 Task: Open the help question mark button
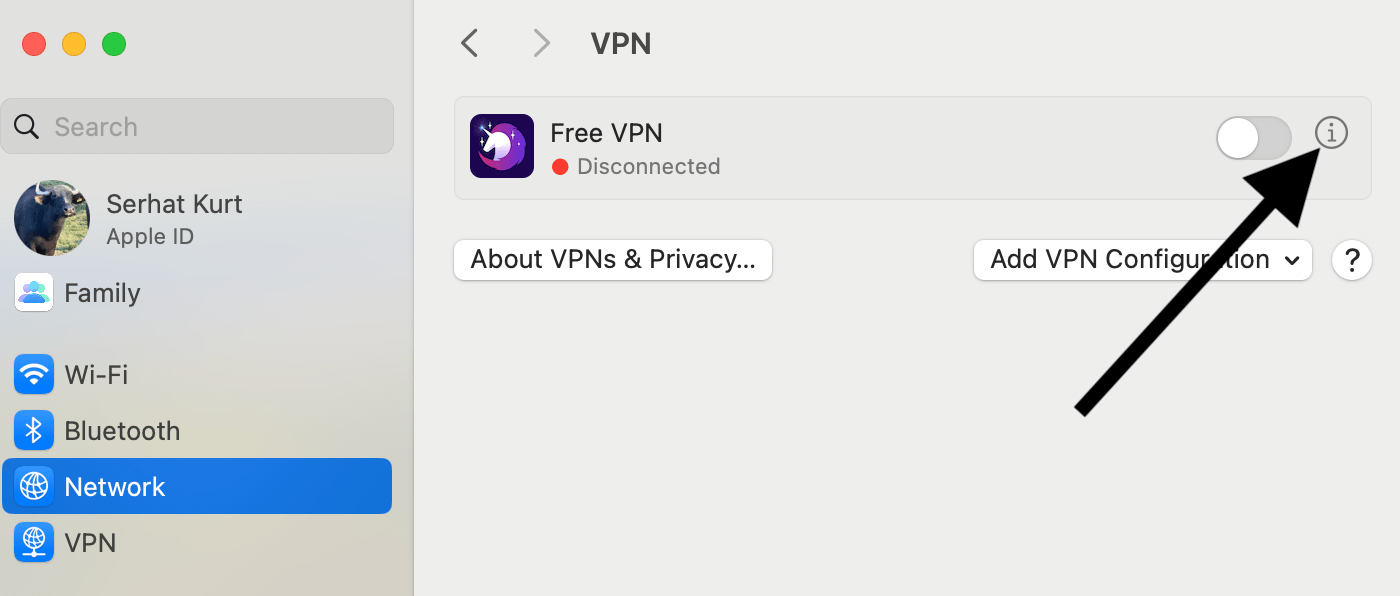point(1351,260)
